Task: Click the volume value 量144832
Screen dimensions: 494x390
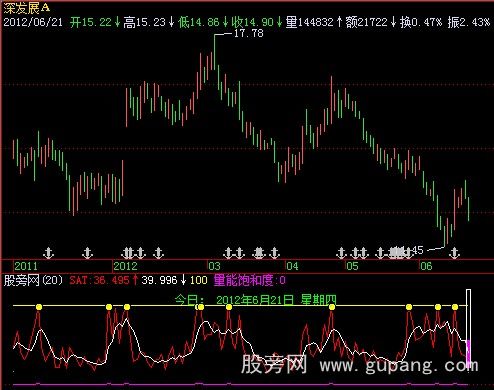Action: 310,22
